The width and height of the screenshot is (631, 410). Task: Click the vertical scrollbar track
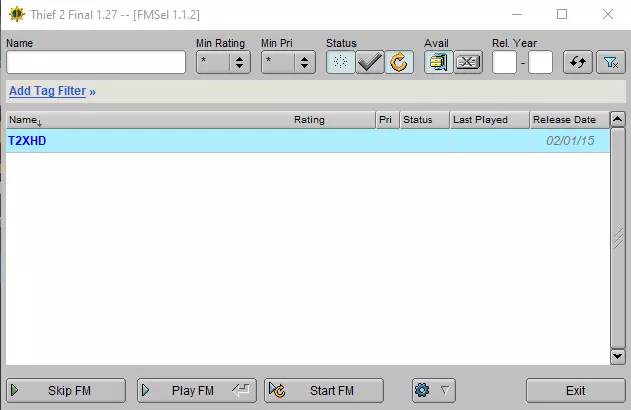618,237
